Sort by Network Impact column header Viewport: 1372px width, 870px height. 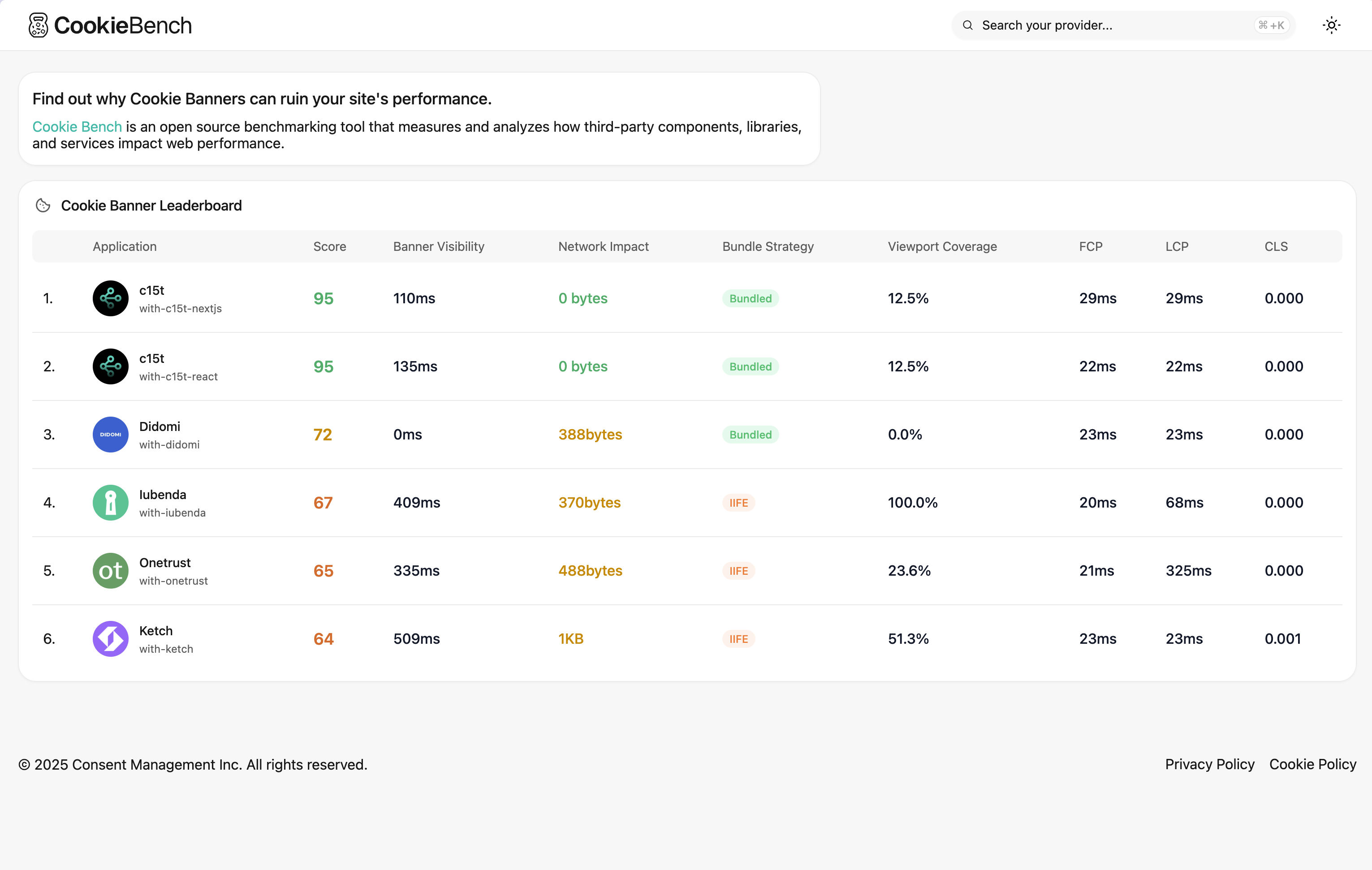click(x=604, y=246)
